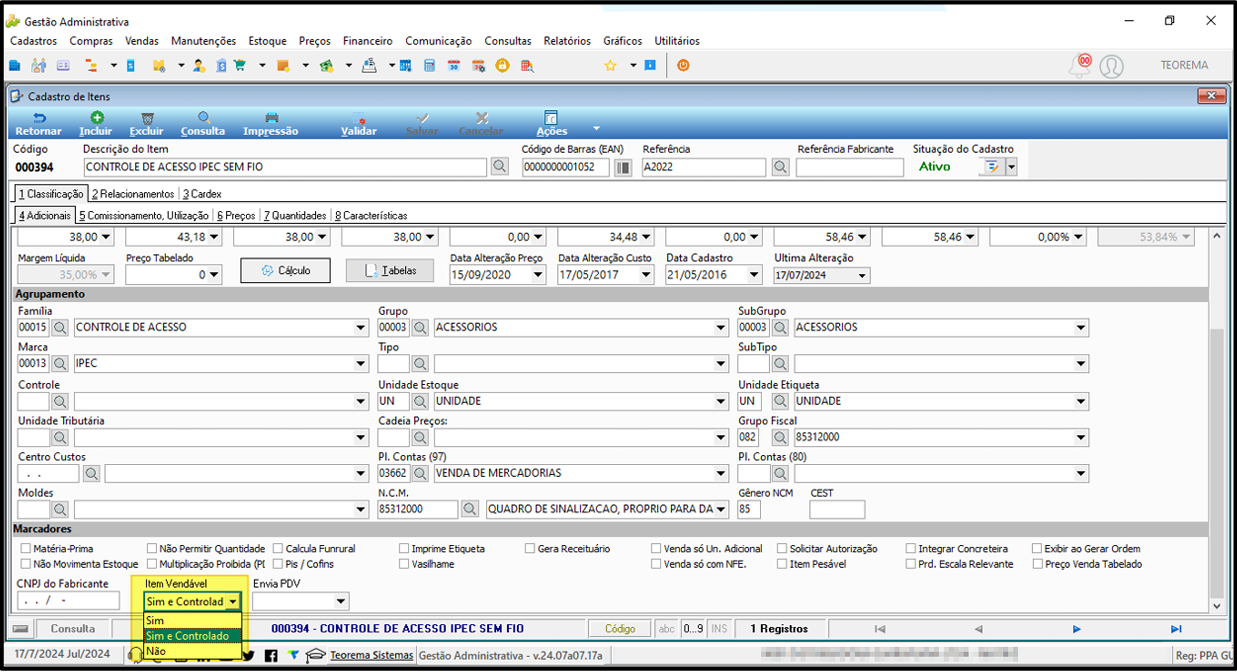Open the Envia PDV dropdown
1237x672 pixels.
(341, 602)
